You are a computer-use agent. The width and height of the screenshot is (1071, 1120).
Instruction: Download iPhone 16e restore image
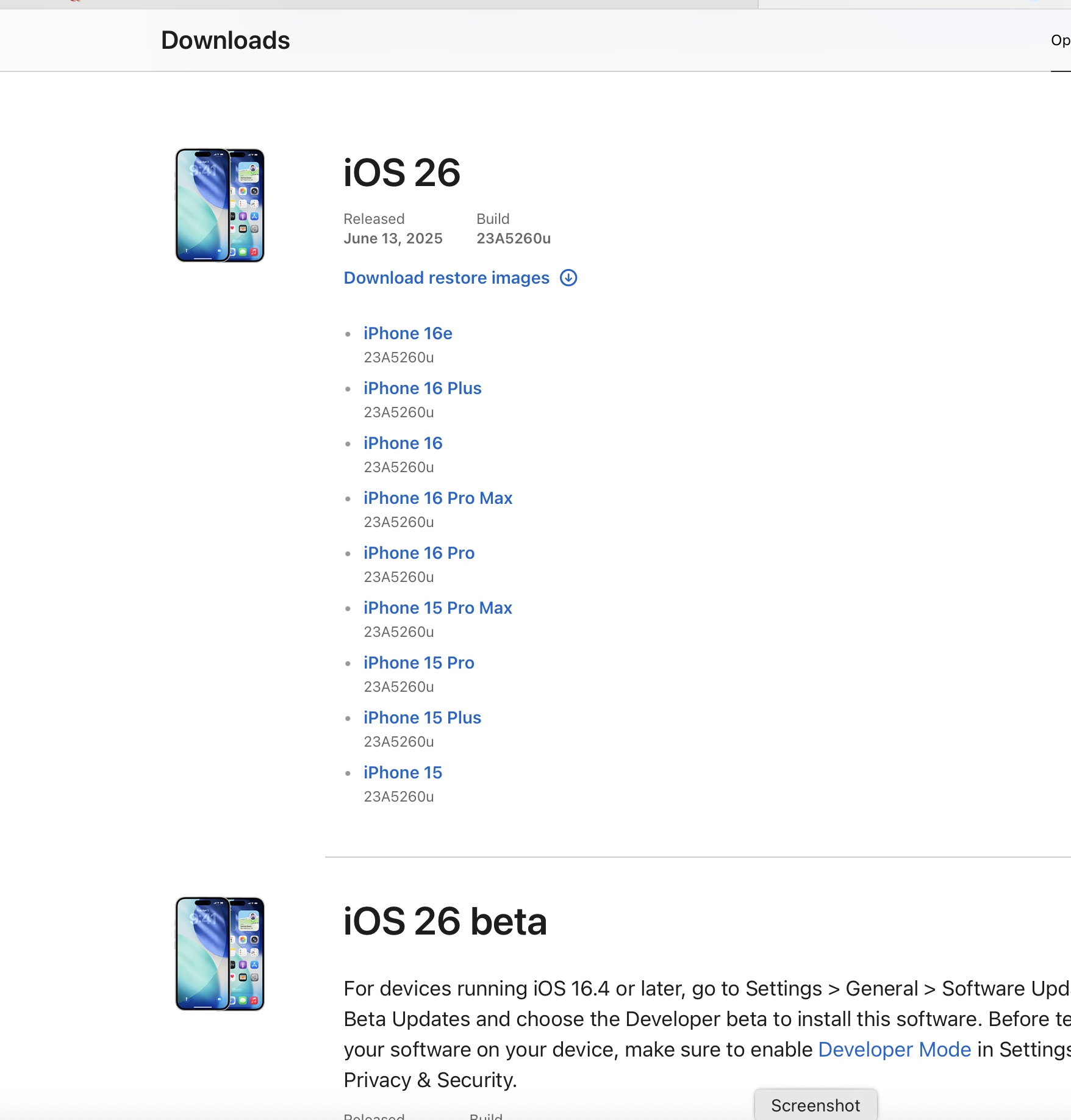tap(408, 333)
